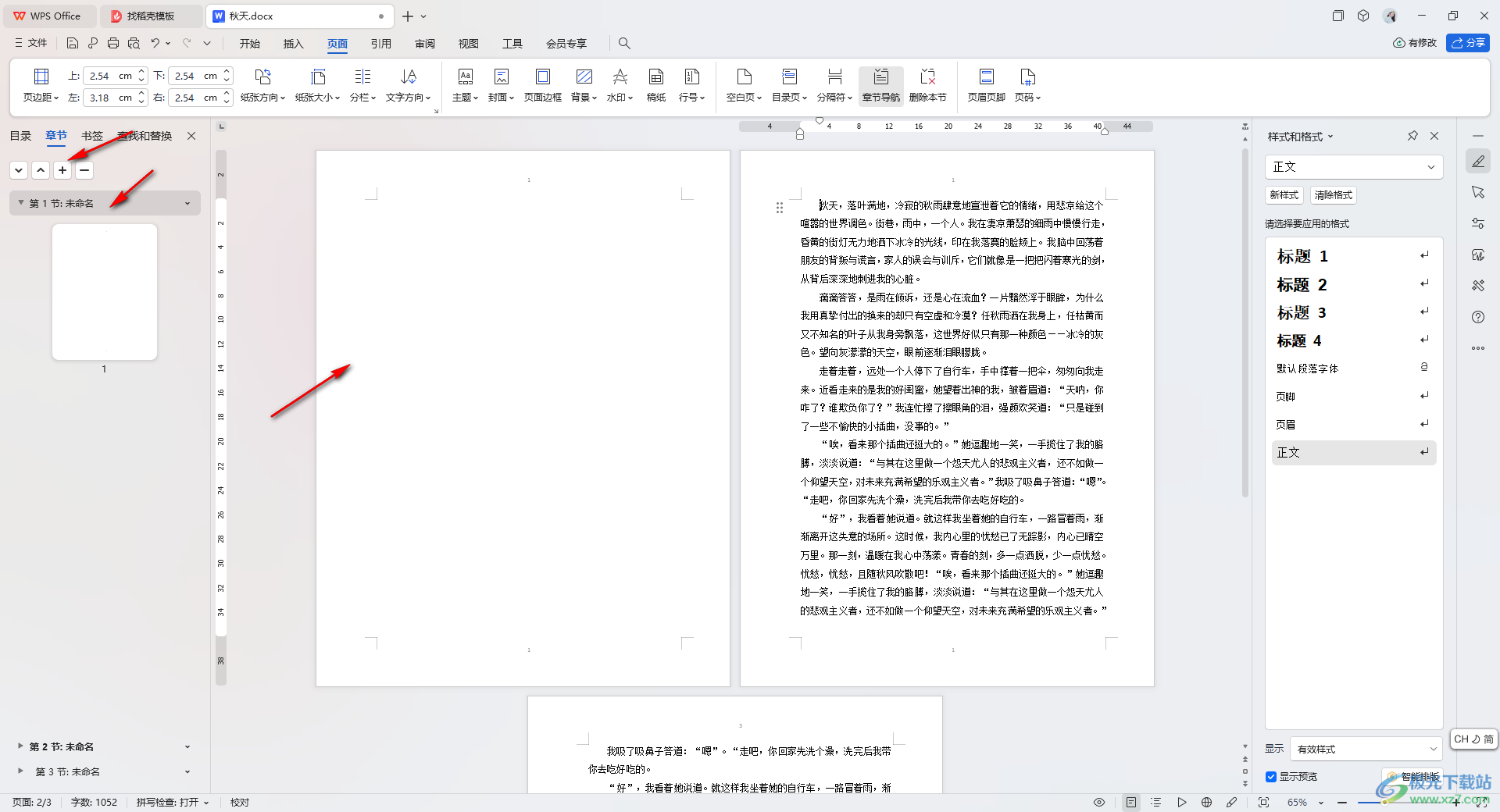Click 删除本节 delete section
Screen dimensions: 1500x812
(x=927, y=84)
